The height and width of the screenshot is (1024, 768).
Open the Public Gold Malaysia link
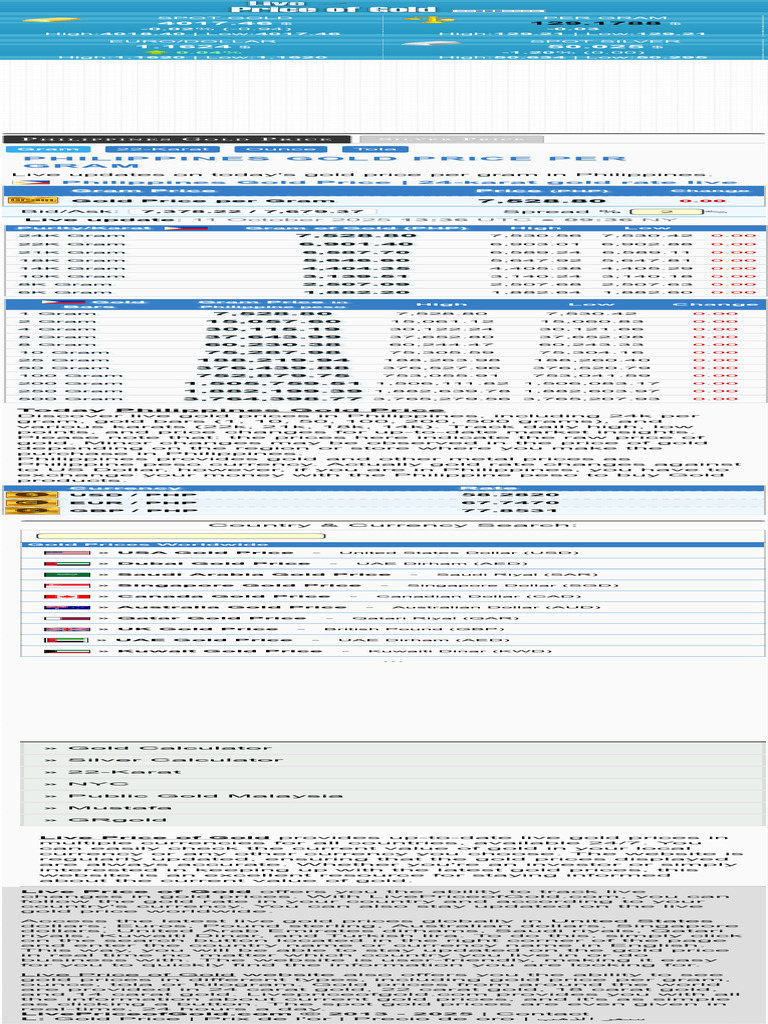[x=205, y=795]
